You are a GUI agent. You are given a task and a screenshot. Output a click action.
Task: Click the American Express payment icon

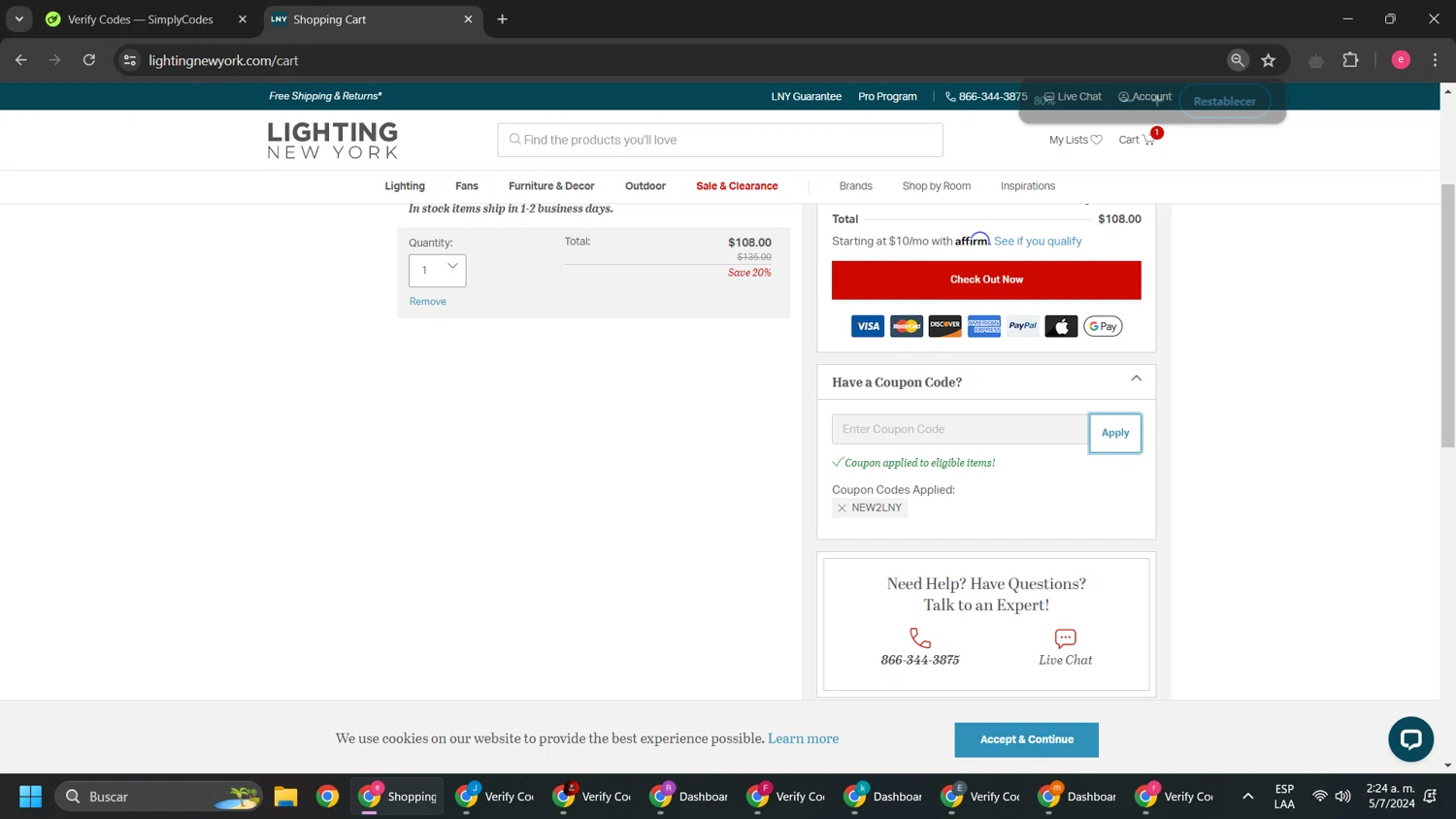(983, 326)
